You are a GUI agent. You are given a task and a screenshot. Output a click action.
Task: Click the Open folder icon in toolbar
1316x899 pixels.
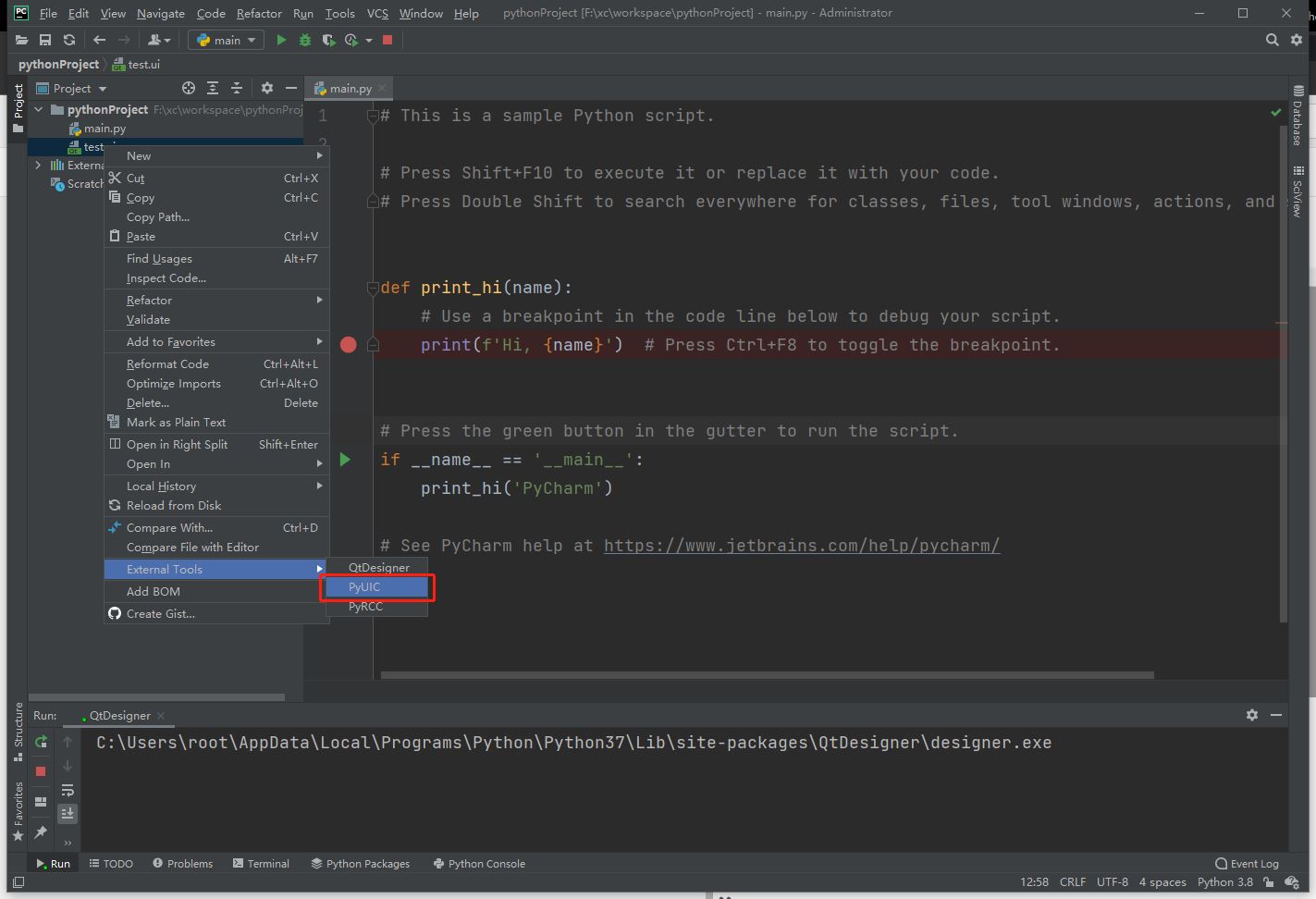pyautogui.click(x=21, y=40)
